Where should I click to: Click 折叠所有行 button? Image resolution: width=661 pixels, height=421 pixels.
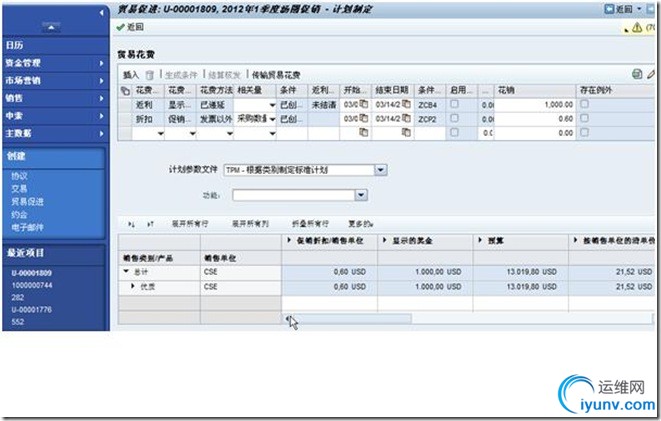coord(310,224)
